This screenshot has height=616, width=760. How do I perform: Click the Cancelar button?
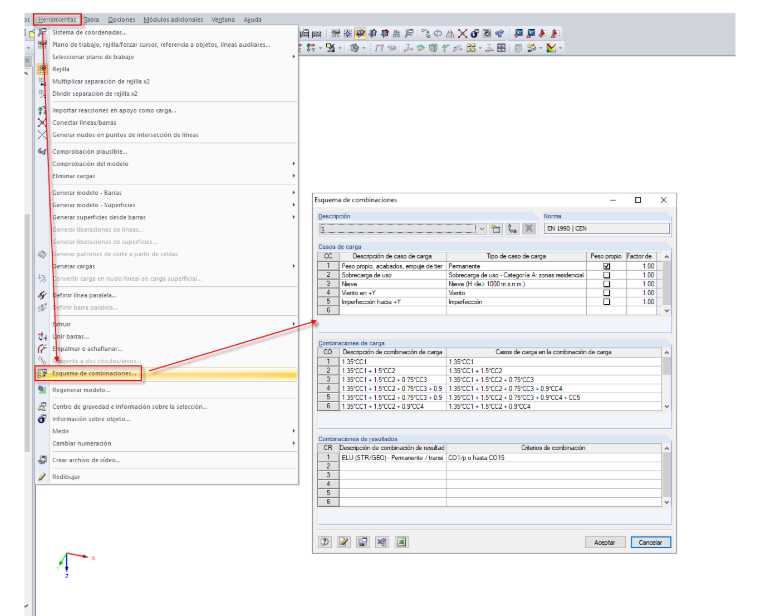(x=650, y=542)
